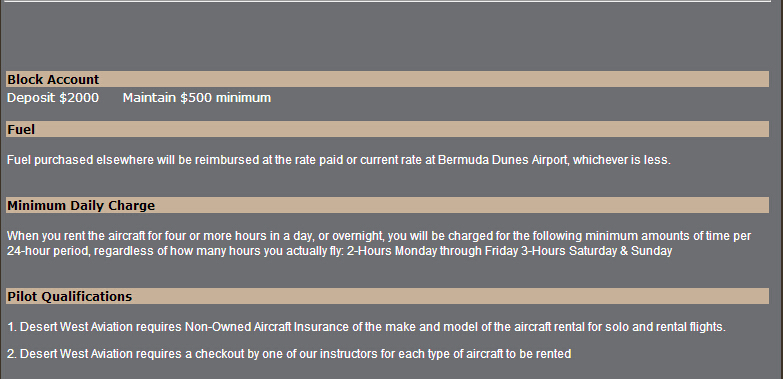The width and height of the screenshot is (783, 379).
Task: Click the Deposit $2000 text
Action: tap(53, 98)
